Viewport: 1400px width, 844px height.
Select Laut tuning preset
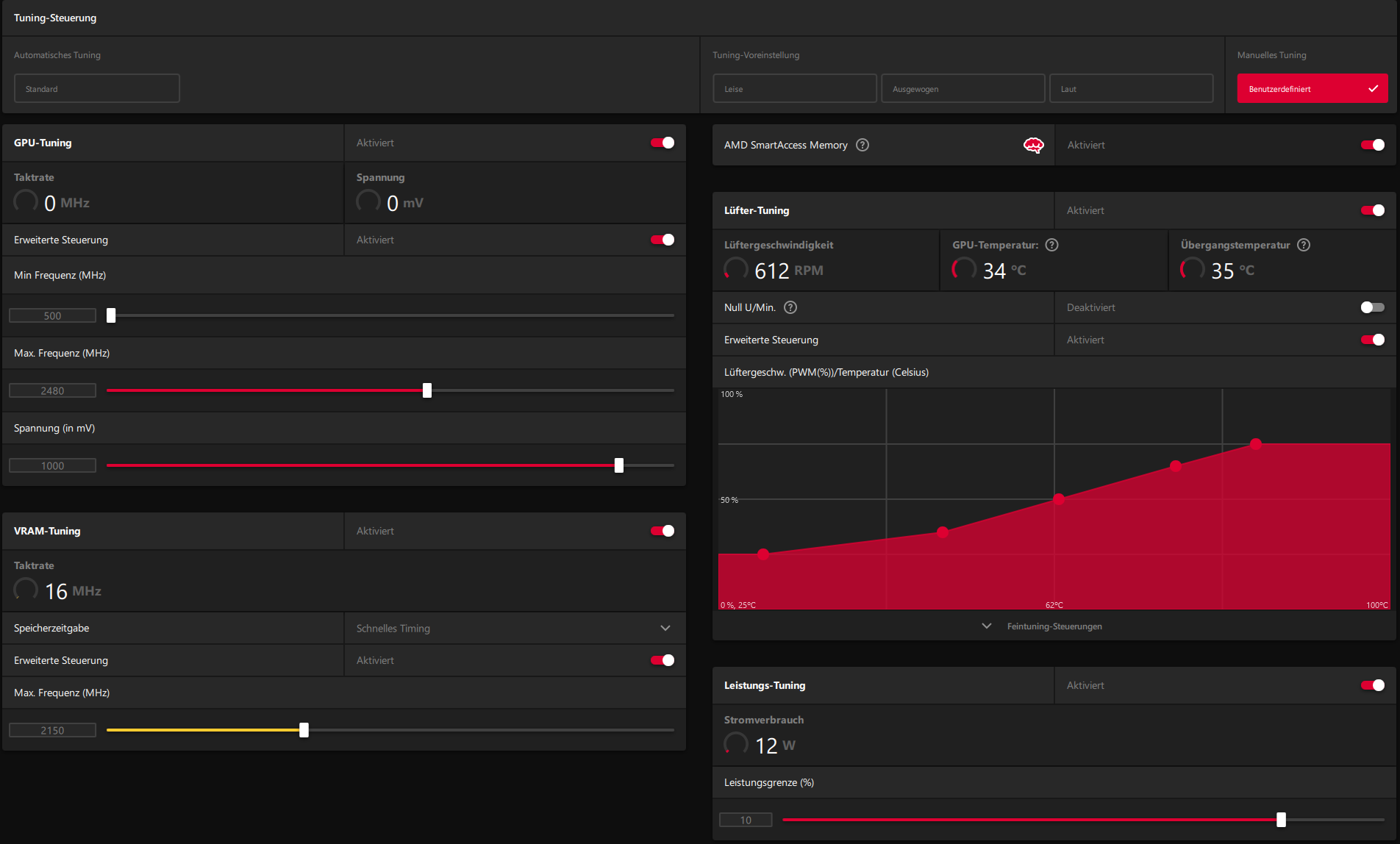click(x=1131, y=88)
